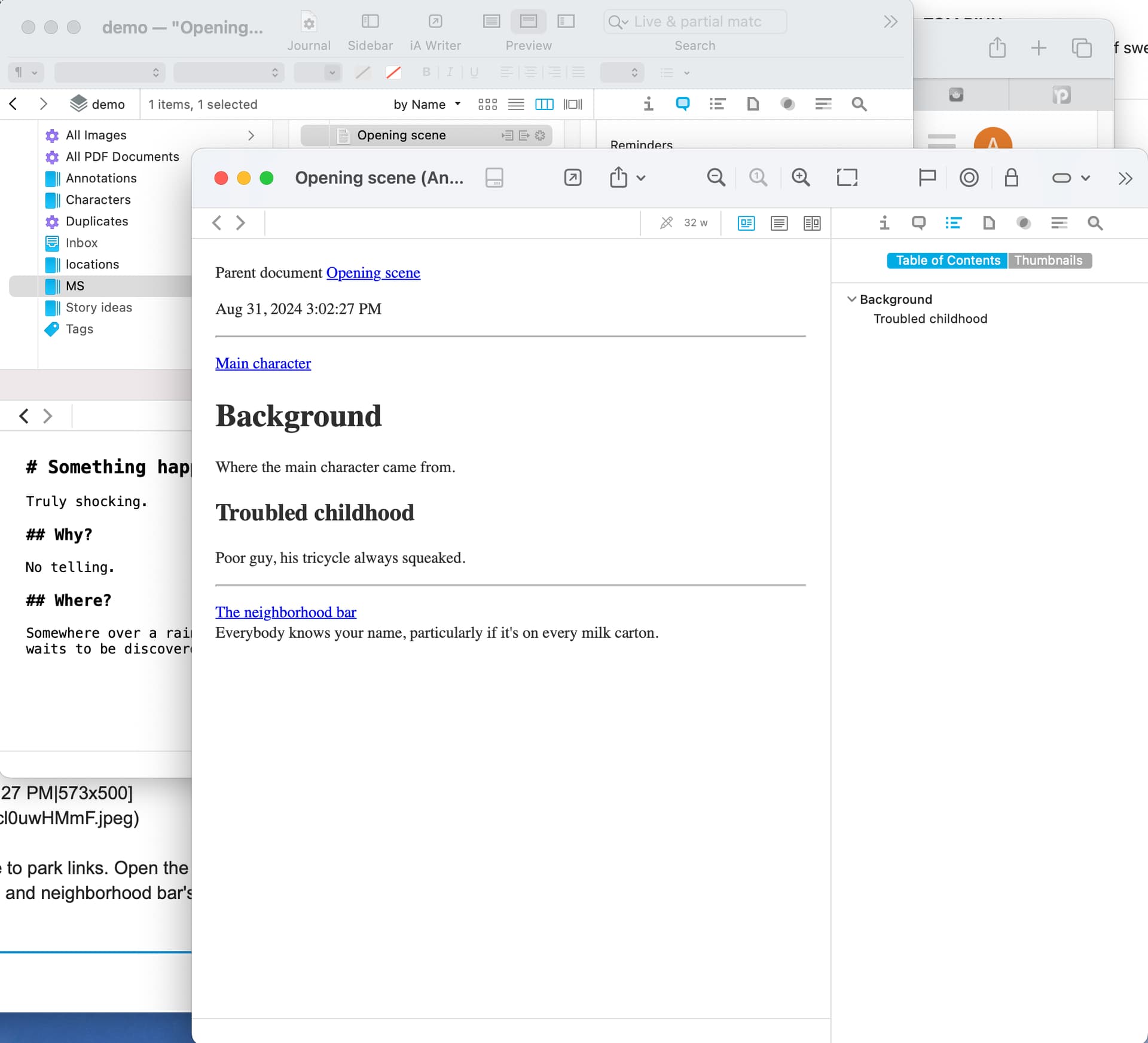The width and height of the screenshot is (1148, 1043).
Task: Click the zoom out magnifier icon
Action: (x=716, y=178)
